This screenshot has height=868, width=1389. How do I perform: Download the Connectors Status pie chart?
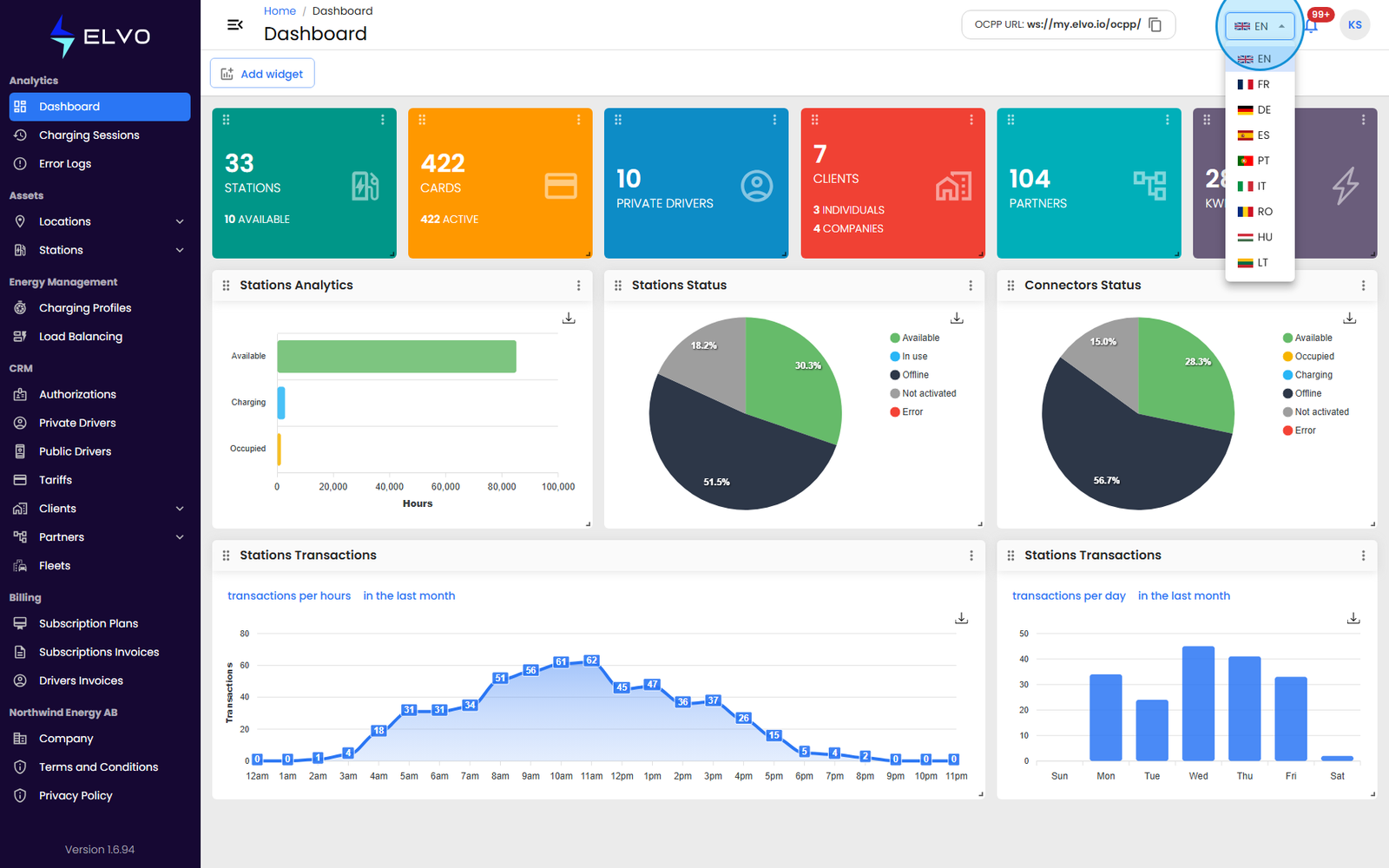pos(1349,319)
